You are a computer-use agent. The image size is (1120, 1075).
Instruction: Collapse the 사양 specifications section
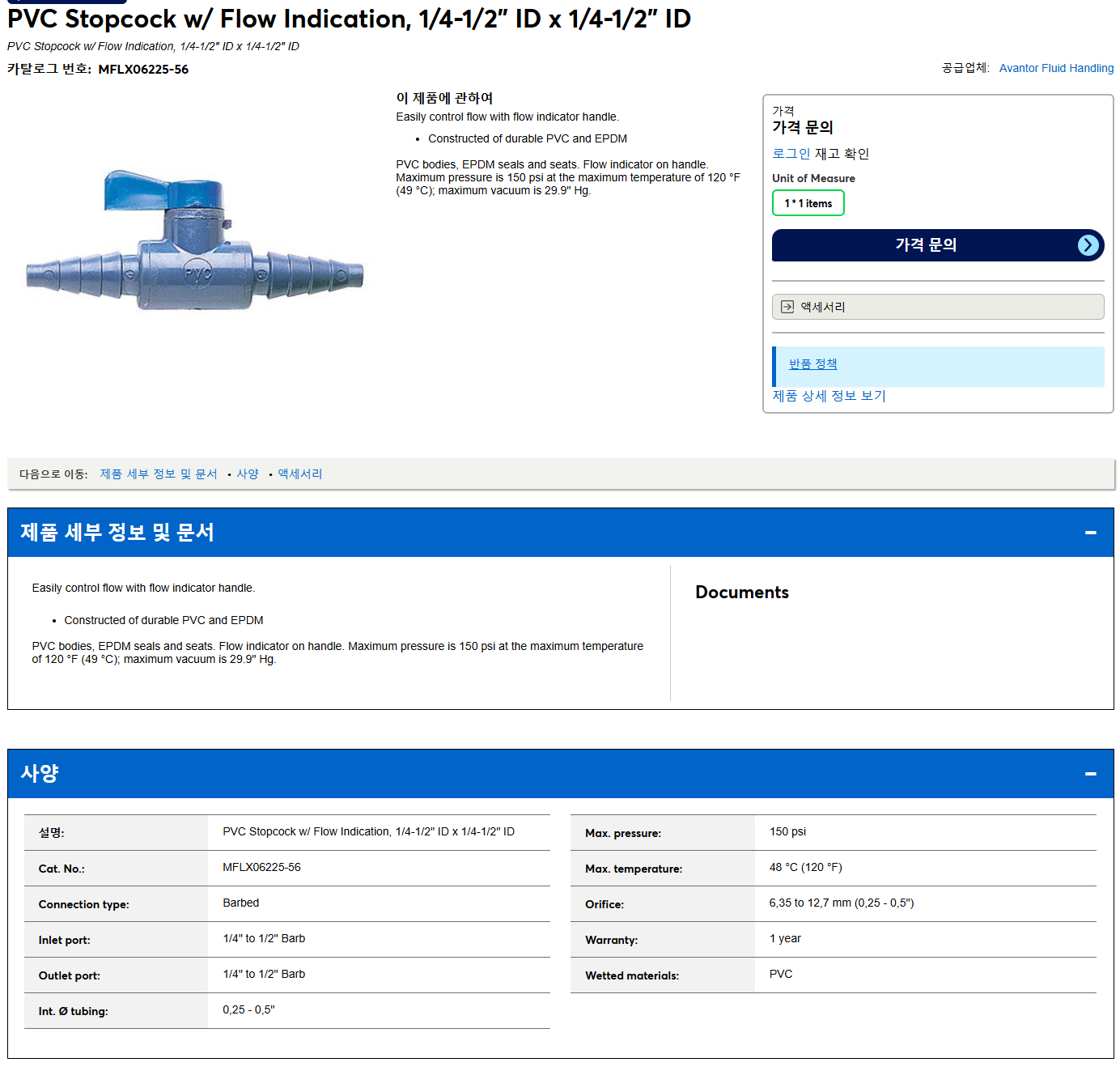1090,774
